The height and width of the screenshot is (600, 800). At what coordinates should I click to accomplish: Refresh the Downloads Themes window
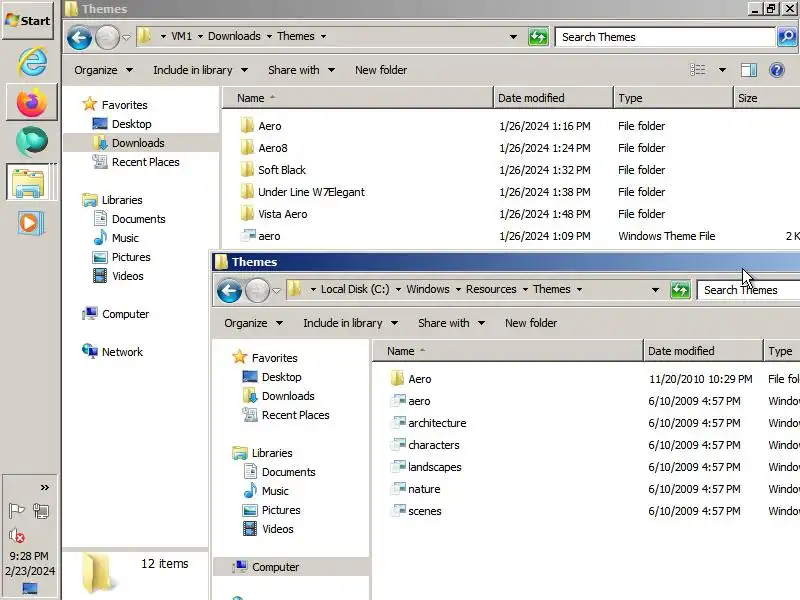click(x=538, y=37)
